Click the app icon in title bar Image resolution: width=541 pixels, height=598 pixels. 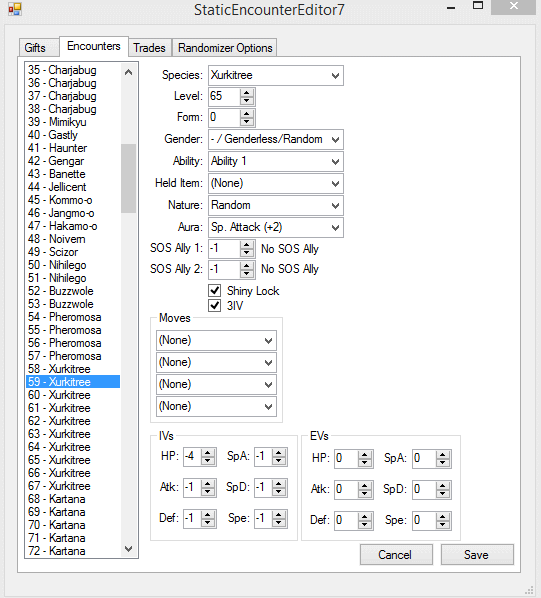point(14,9)
